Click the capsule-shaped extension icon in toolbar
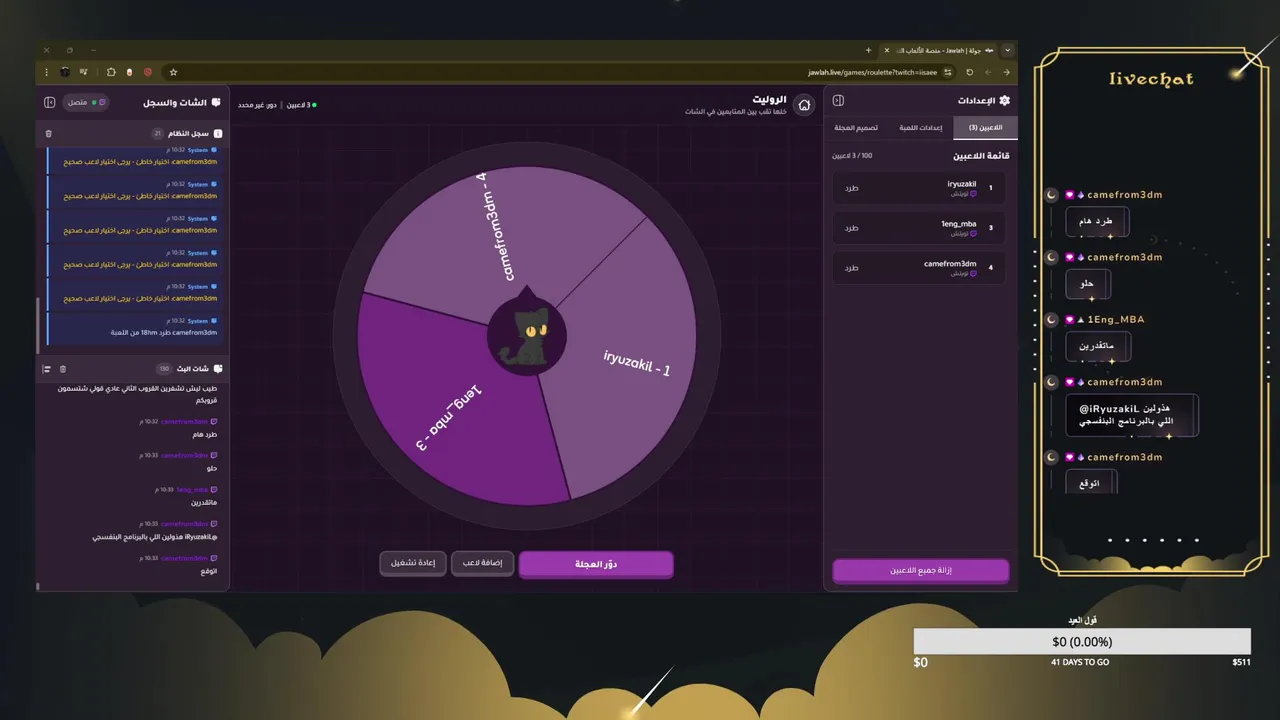Image resolution: width=1280 pixels, height=720 pixels. (x=129, y=72)
